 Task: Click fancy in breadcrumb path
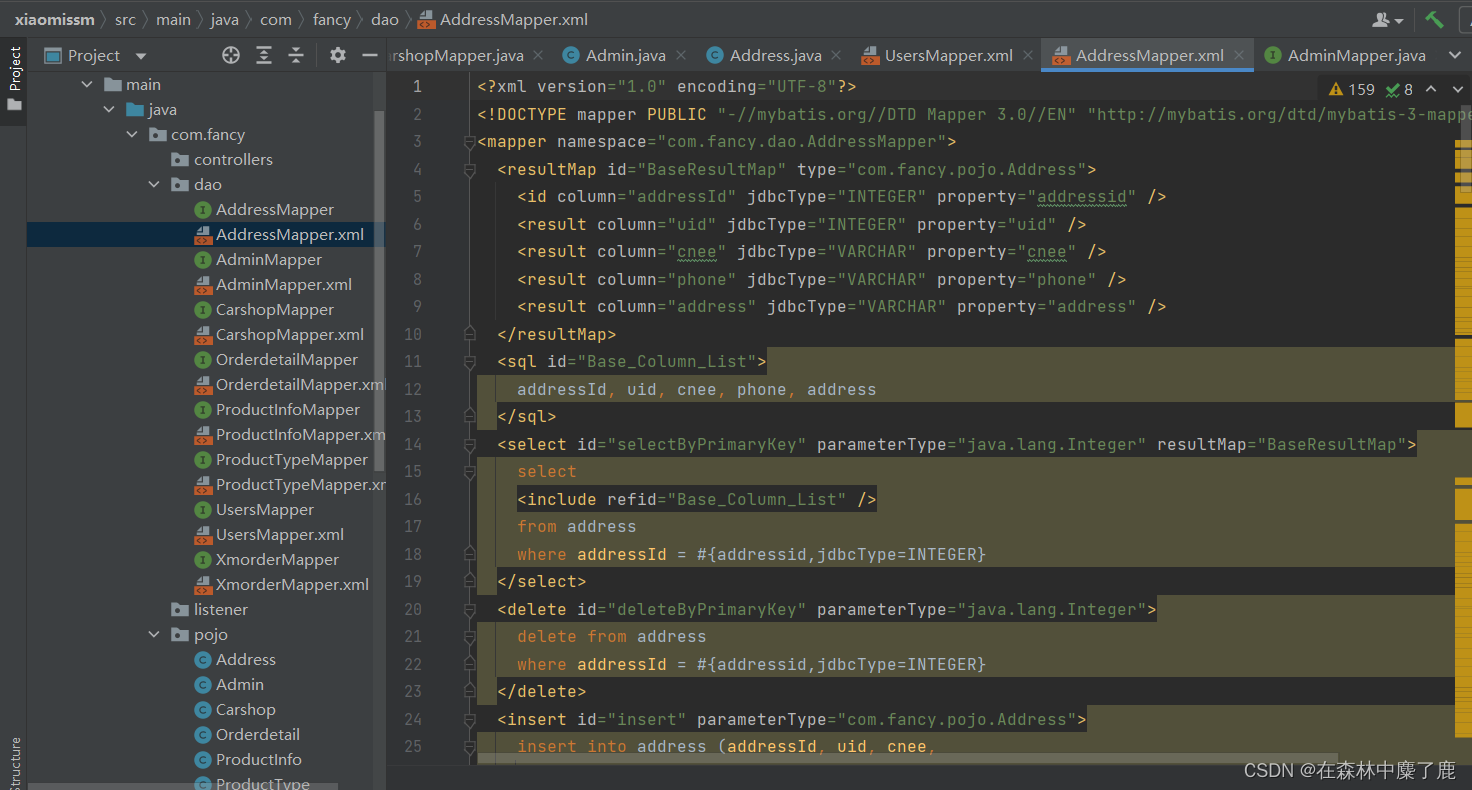pos(331,20)
